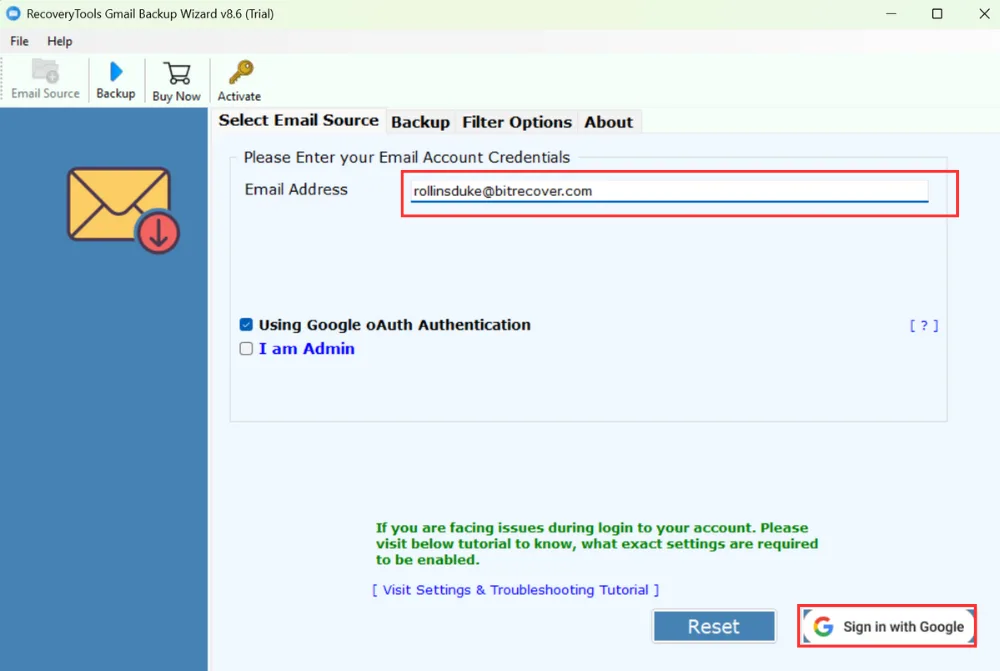Click the envelope download logo in sidebar
Image resolution: width=1000 pixels, height=671 pixels.
pyautogui.click(x=123, y=210)
